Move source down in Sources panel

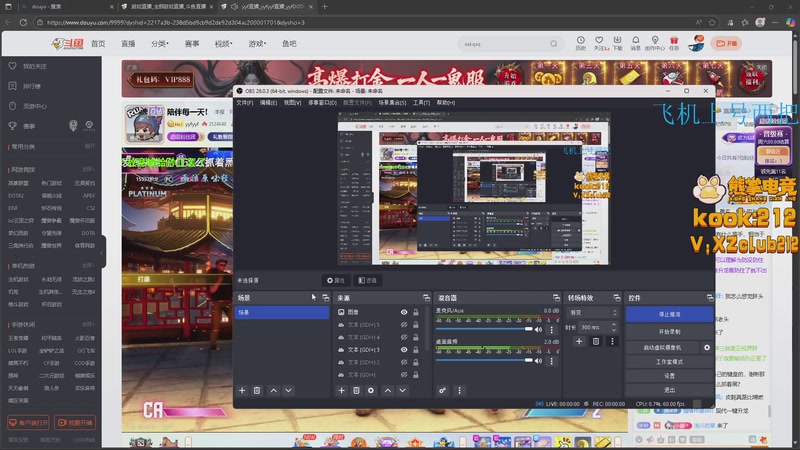403,390
